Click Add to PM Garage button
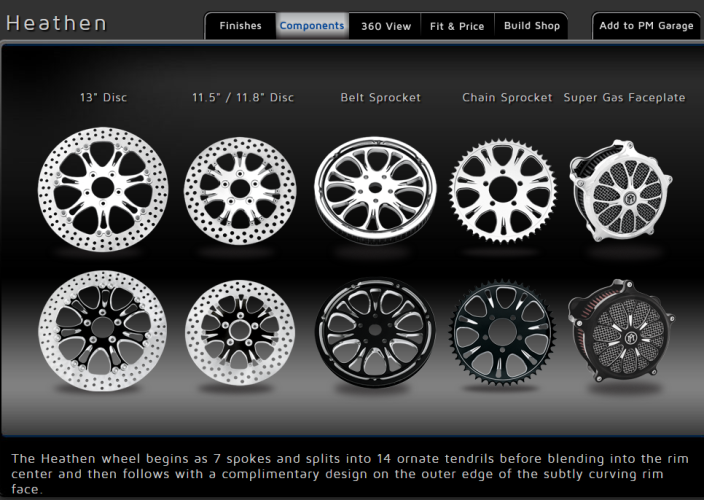 click(645, 26)
